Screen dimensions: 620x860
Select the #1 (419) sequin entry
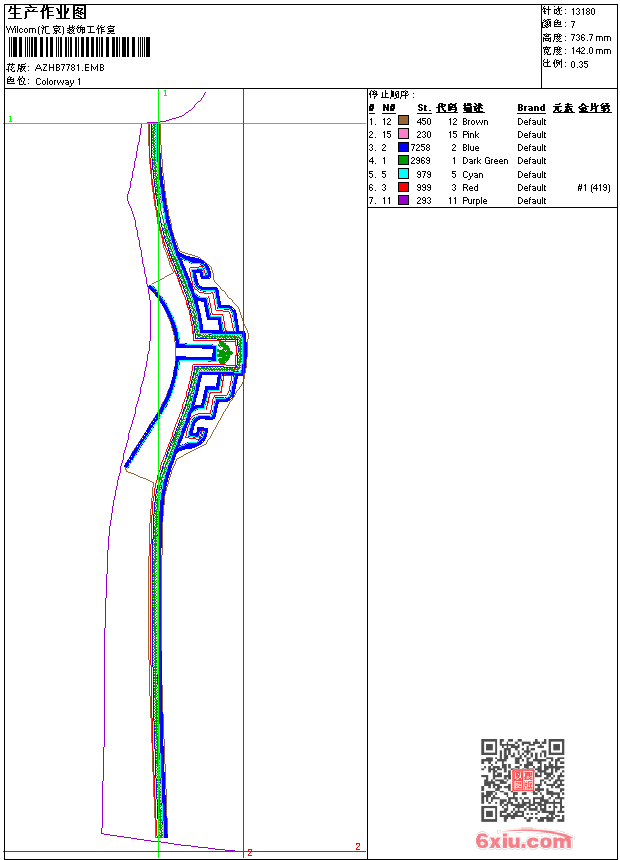click(594, 187)
